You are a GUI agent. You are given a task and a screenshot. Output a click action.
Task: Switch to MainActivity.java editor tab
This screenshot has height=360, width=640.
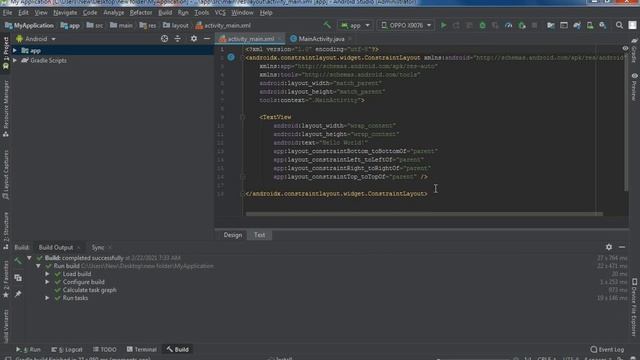tap(321, 39)
